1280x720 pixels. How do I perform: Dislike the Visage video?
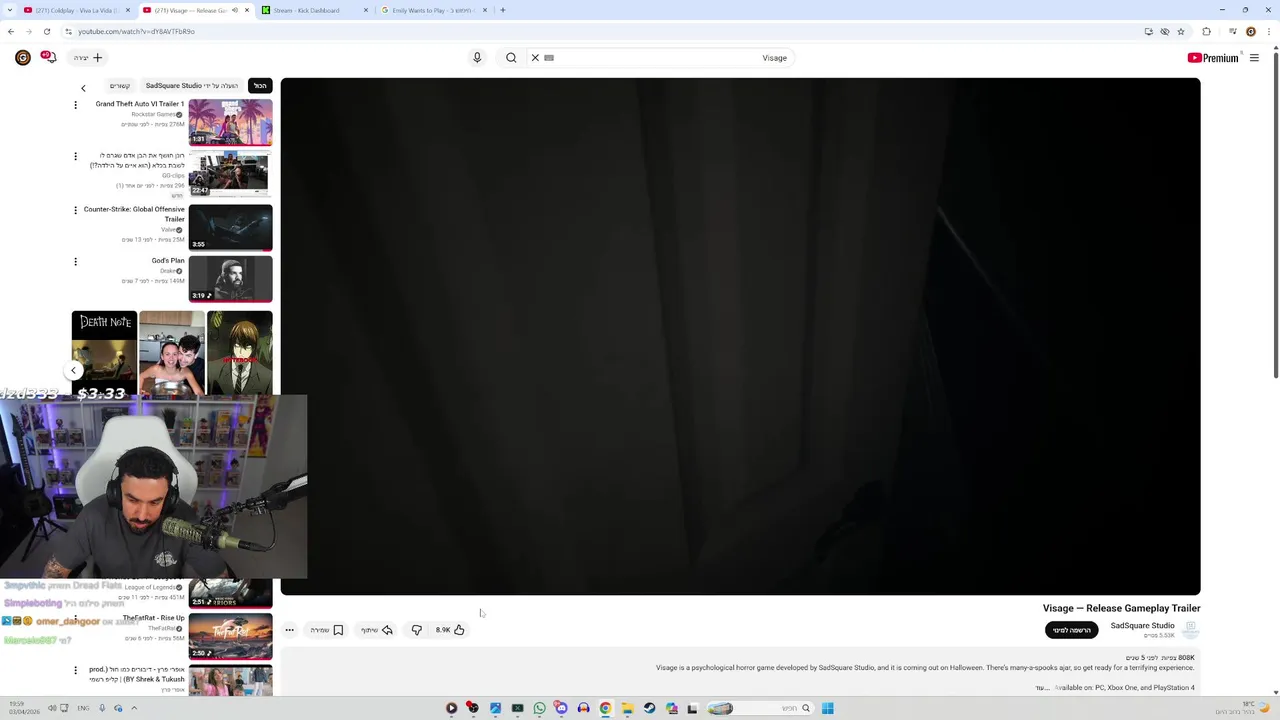[x=417, y=630]
